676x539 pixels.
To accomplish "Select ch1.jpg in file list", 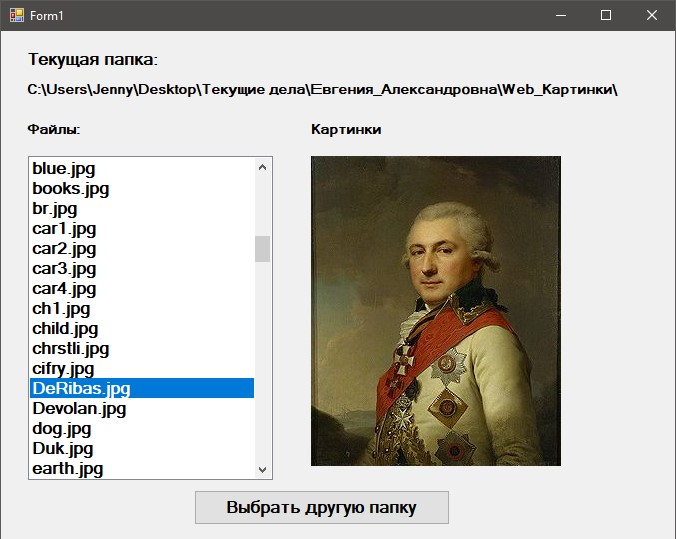I will tap(60, 309).
